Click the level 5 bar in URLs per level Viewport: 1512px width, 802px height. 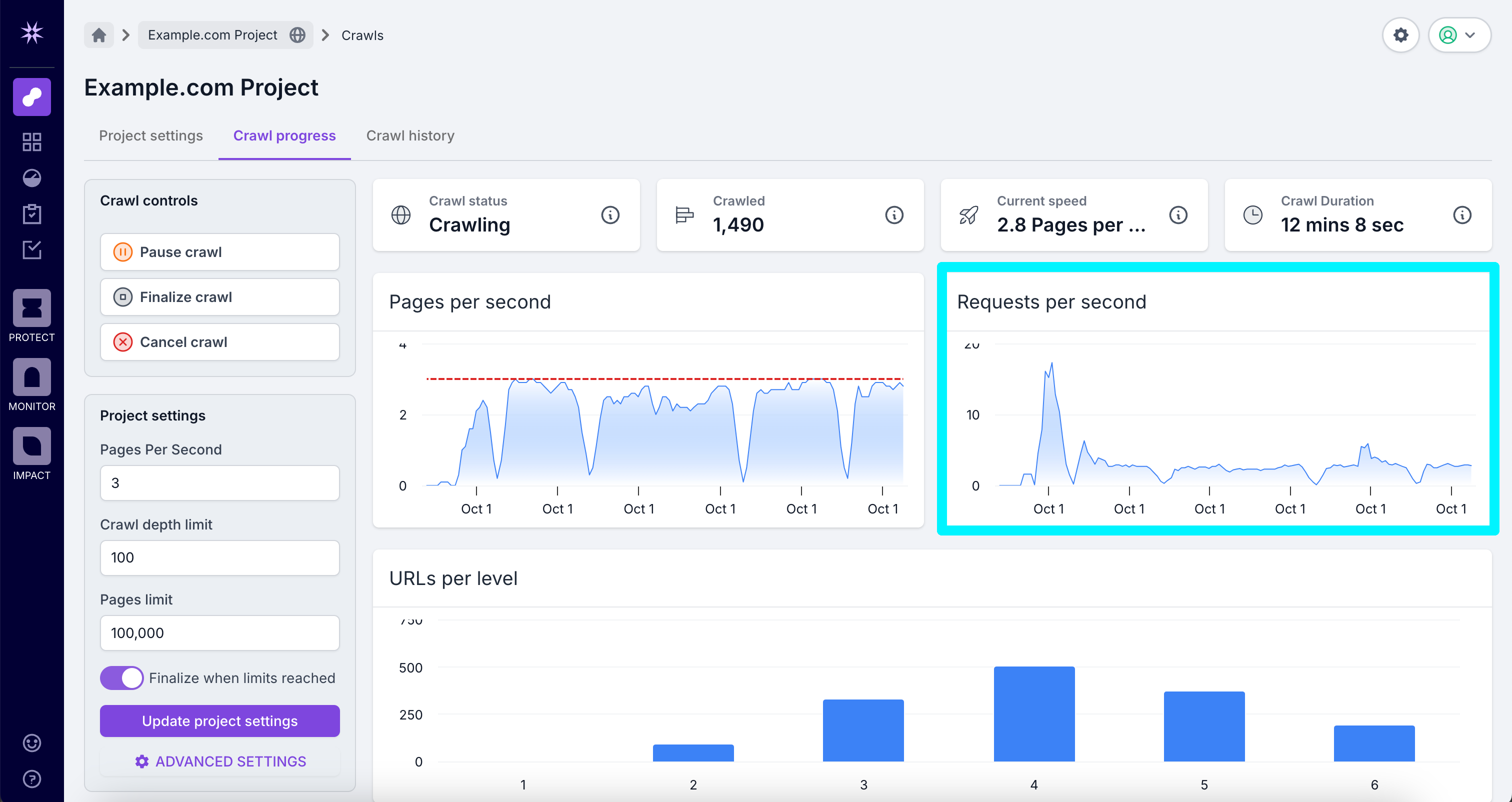coord(1204,726)
